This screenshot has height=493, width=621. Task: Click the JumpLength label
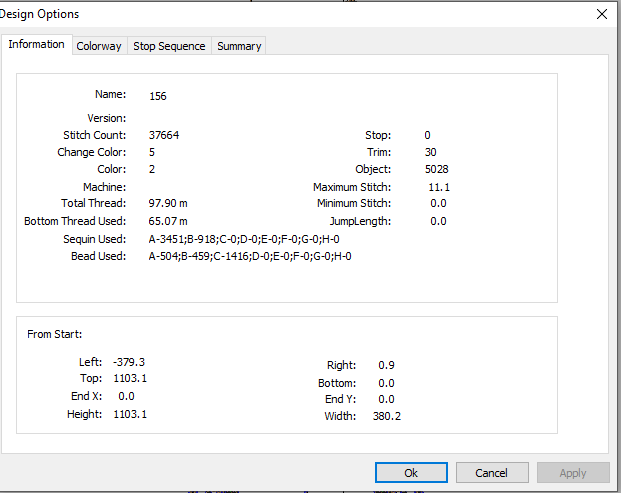click(360, 221)
